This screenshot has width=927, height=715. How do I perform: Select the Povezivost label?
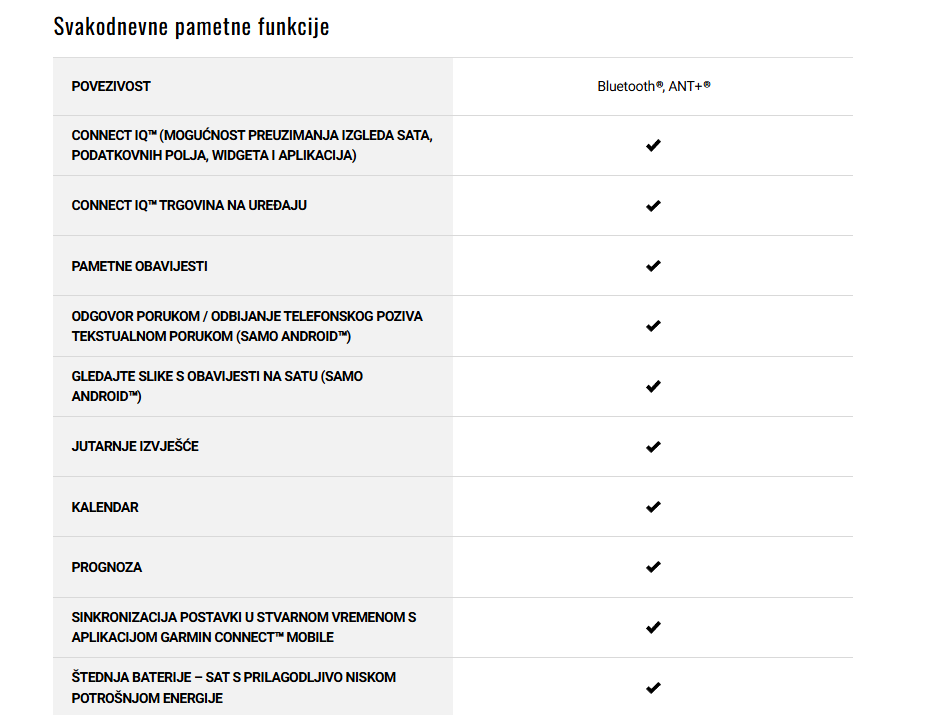pos(111,86)
